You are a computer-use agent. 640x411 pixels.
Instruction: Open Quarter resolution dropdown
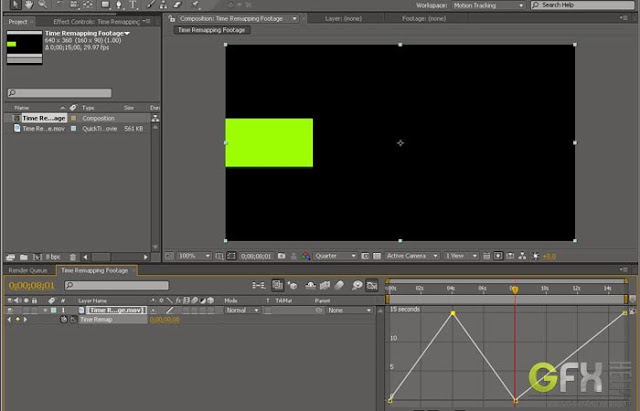click(x=335, y=256)
